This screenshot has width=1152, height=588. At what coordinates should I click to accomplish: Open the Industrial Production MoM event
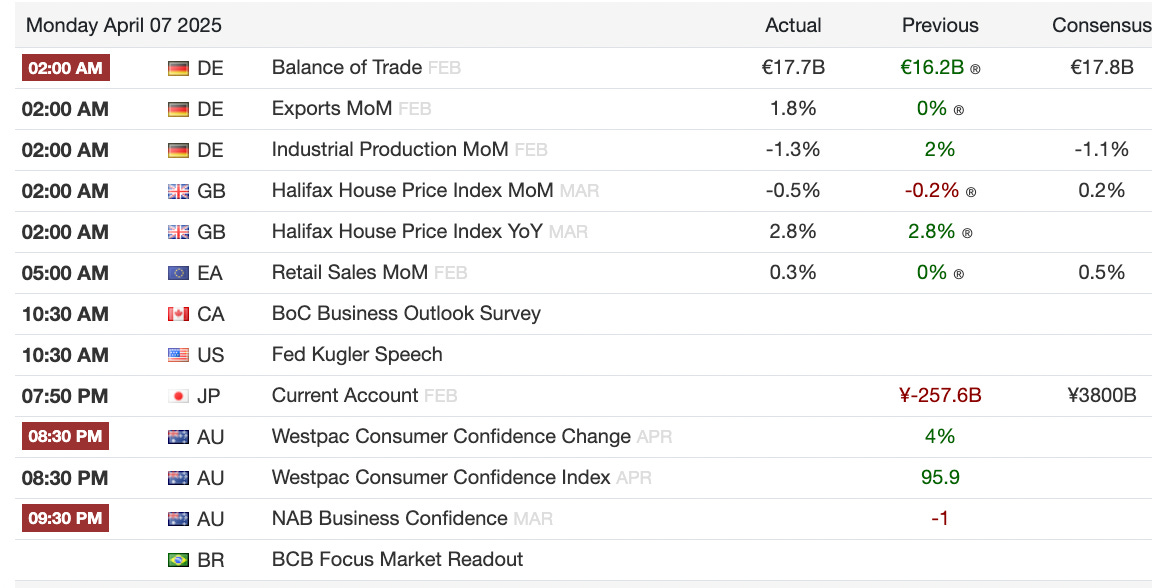(389, 150)
